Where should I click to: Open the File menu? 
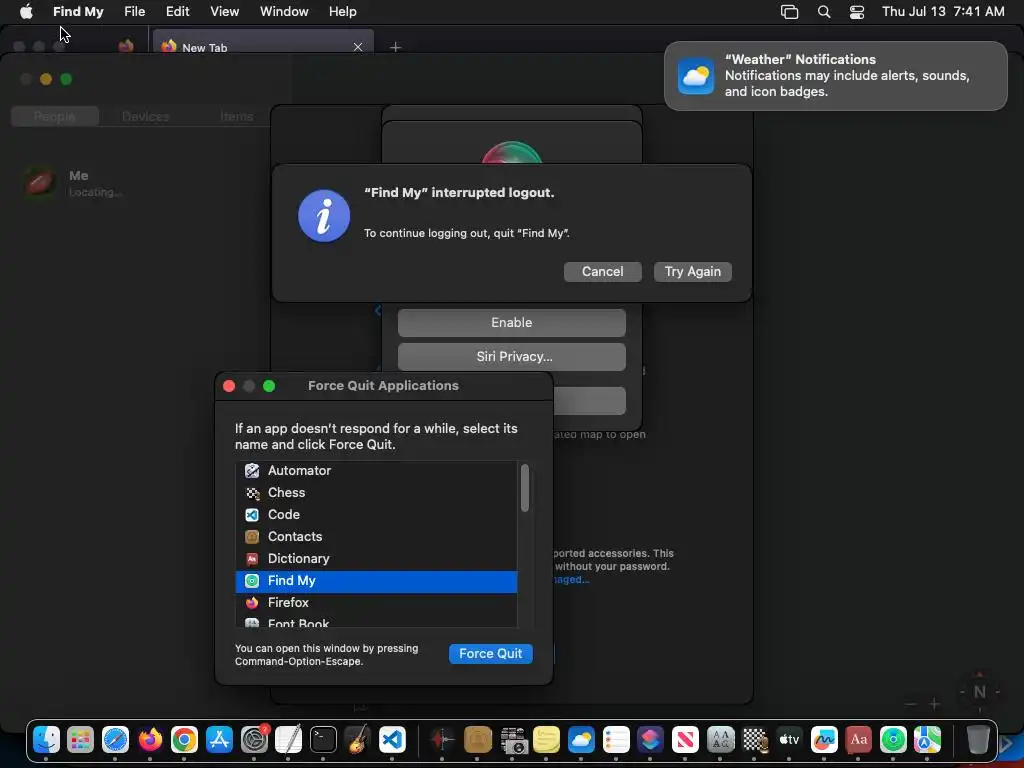[135, 12]
